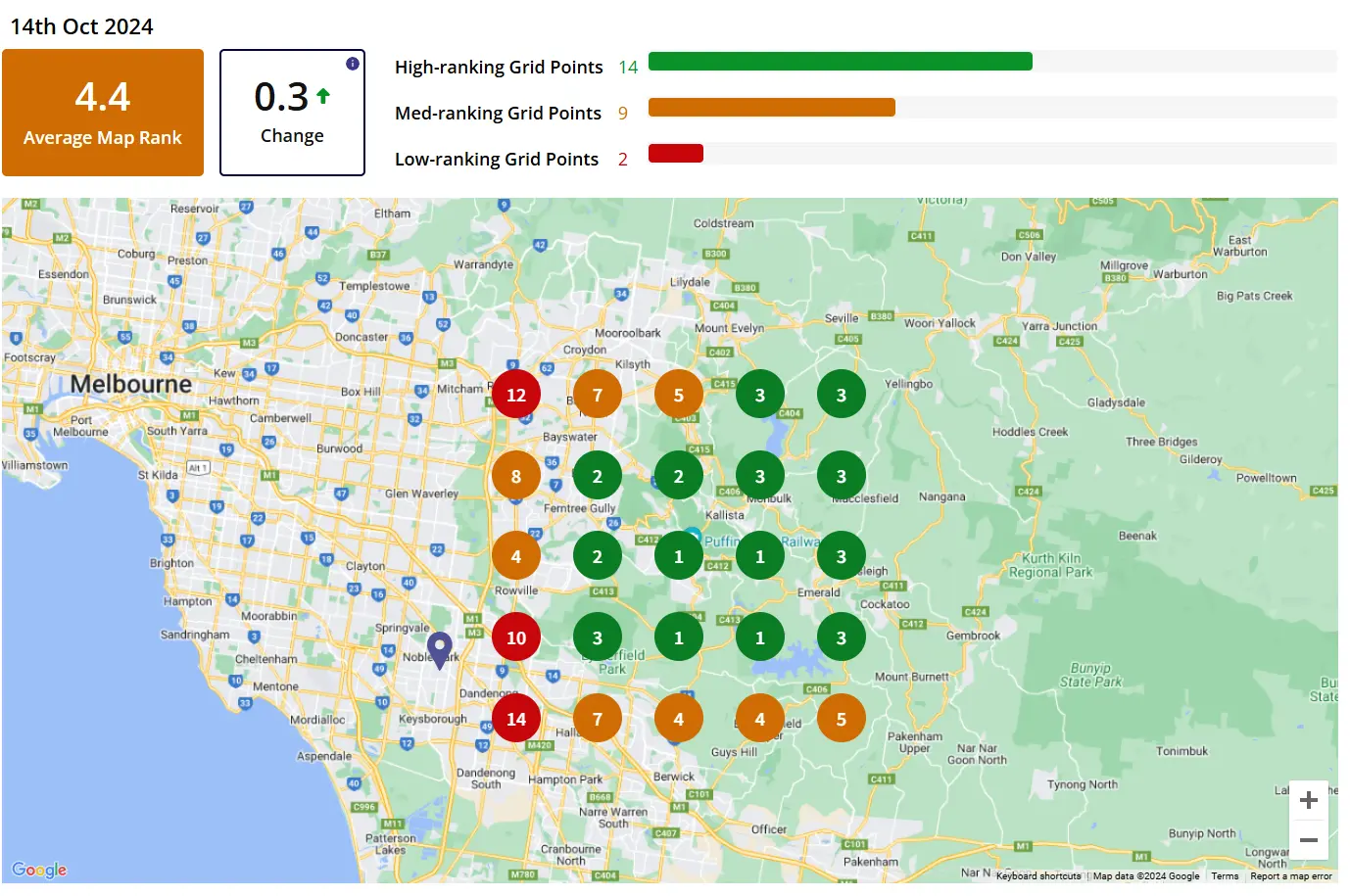Select green 3 marker left of Mount Burnett
The image size is (1350, 896).
click(x=842, y=637)
